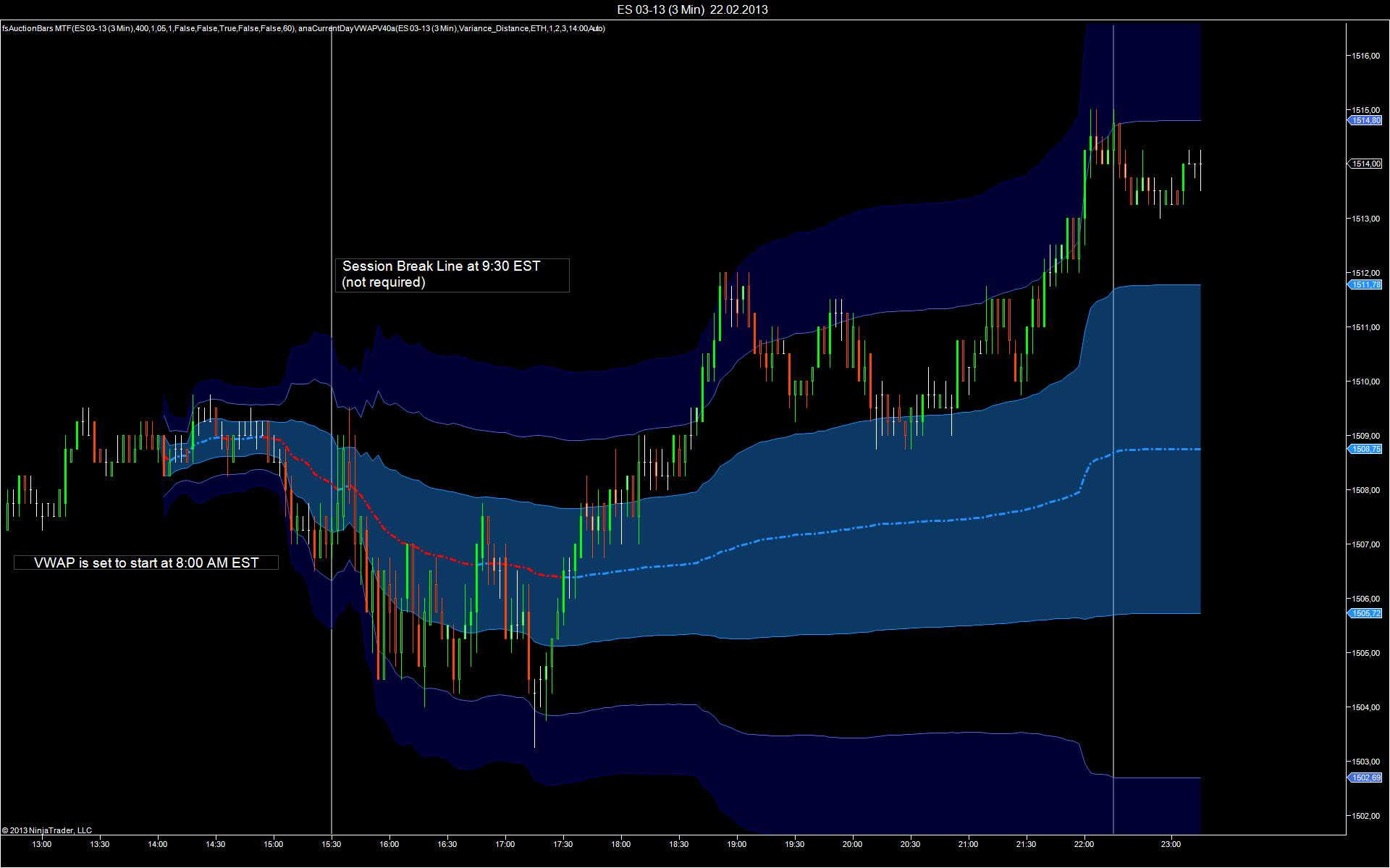The image size is (1390, 868).
Task: Click the 19:00 time axis label
Action: coord(736,844)
